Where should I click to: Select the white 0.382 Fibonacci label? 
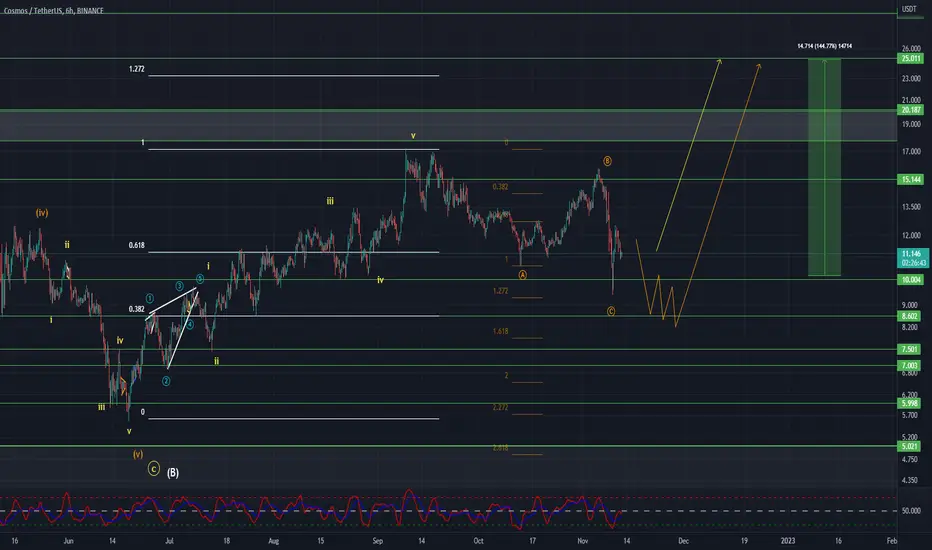click(x=137, y=309)
